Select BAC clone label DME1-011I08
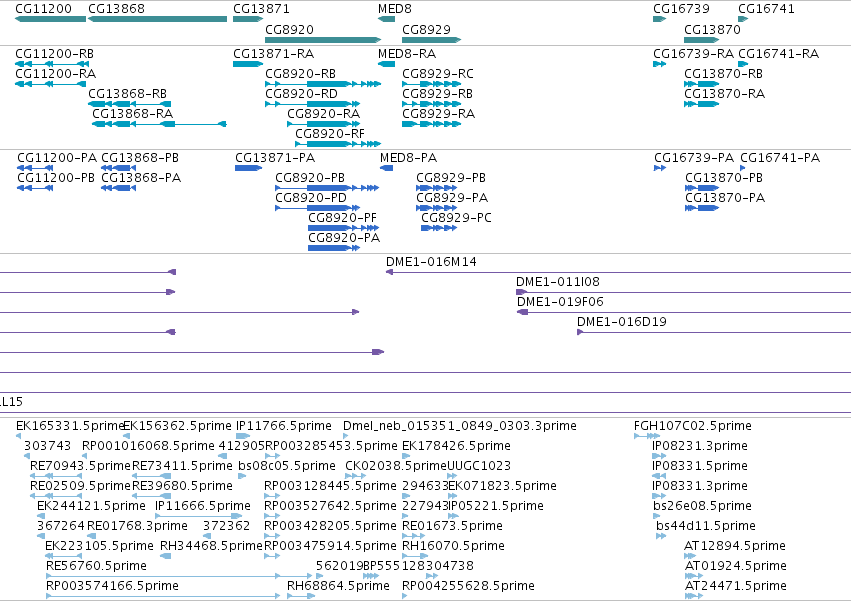The height and width of the screenshot is (601, 851). (558, 282)
